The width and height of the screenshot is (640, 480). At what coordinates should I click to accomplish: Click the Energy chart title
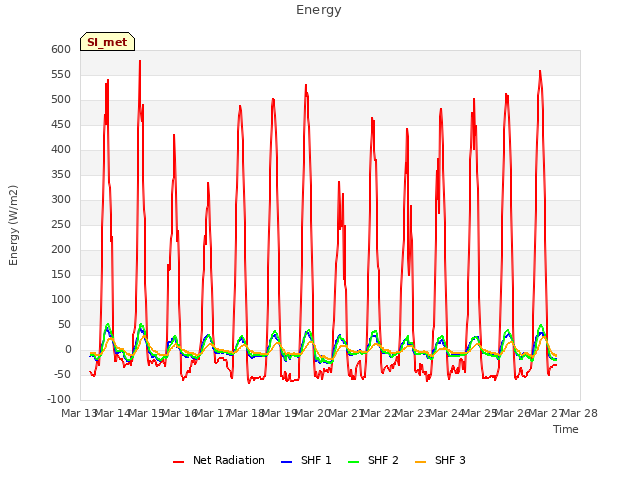[319, 10]
